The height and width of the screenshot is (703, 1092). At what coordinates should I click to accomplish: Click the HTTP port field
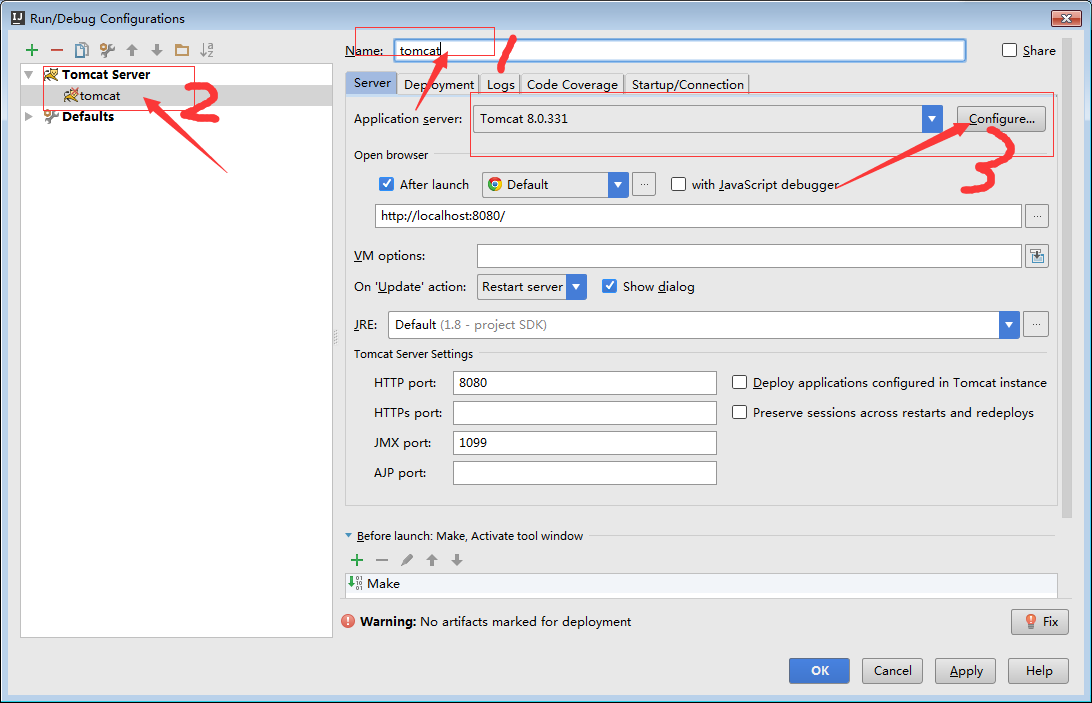(584, 383)
